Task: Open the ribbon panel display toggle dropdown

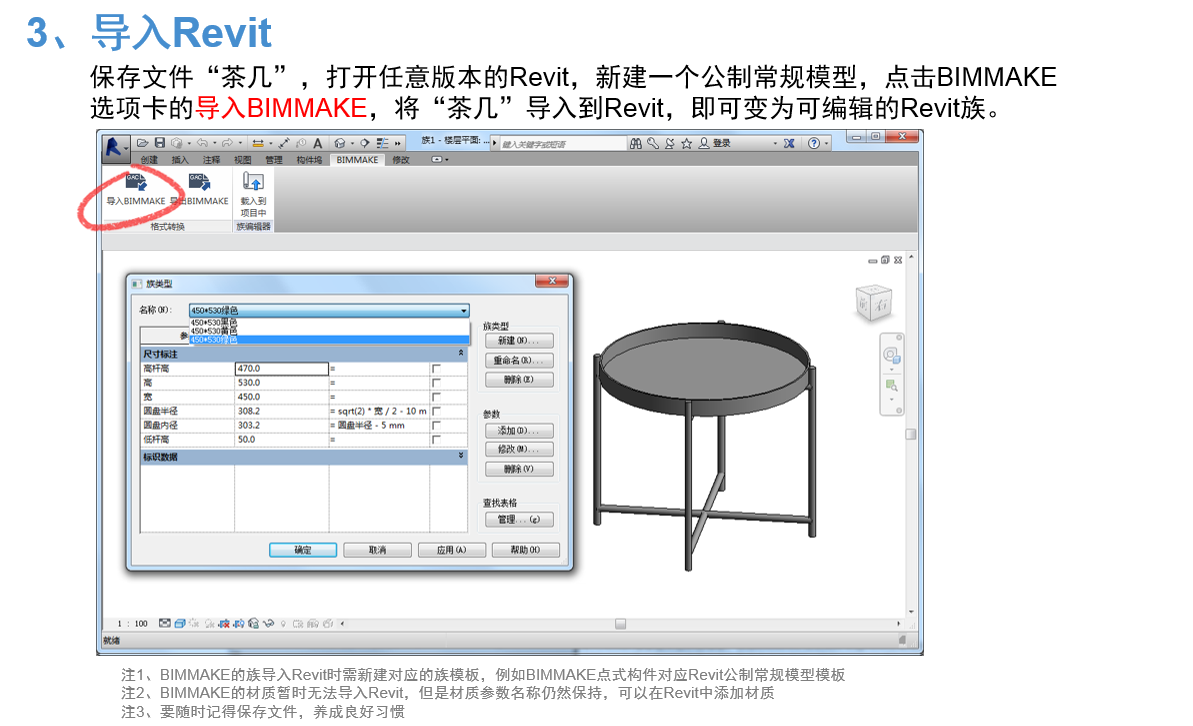Action: pyautogui.click(x=447, y=160)
